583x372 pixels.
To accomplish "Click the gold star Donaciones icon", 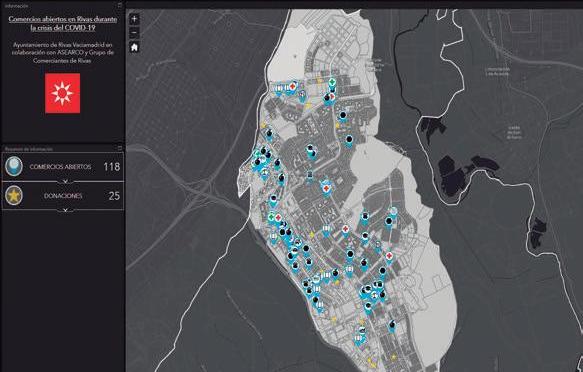I will tap(14, 195).
